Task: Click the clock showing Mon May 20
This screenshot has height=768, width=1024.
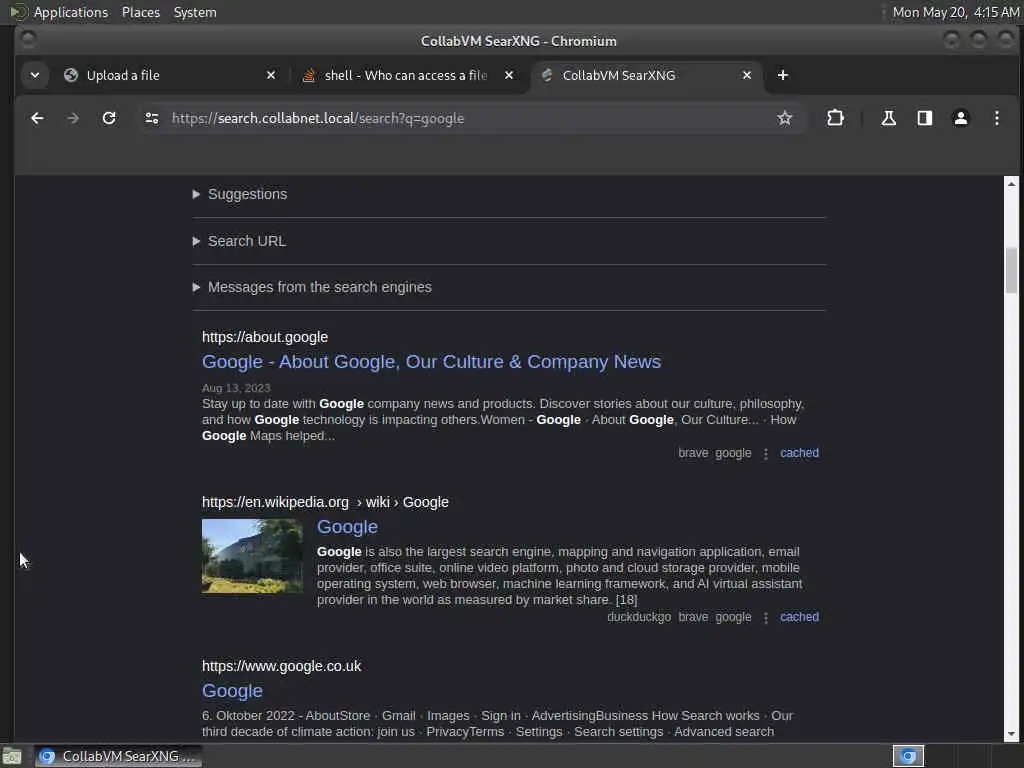Action: (x=955, y=12)
